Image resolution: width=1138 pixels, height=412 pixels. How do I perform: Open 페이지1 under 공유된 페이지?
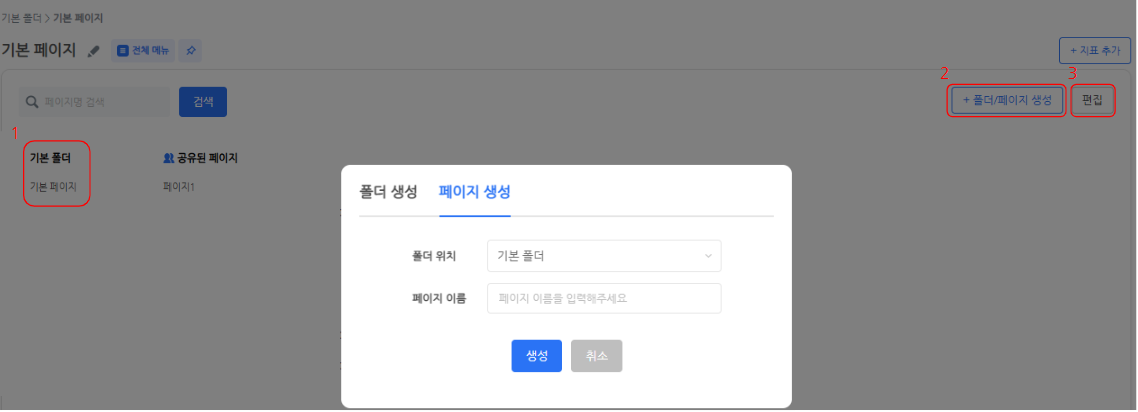tap(178, 186)
